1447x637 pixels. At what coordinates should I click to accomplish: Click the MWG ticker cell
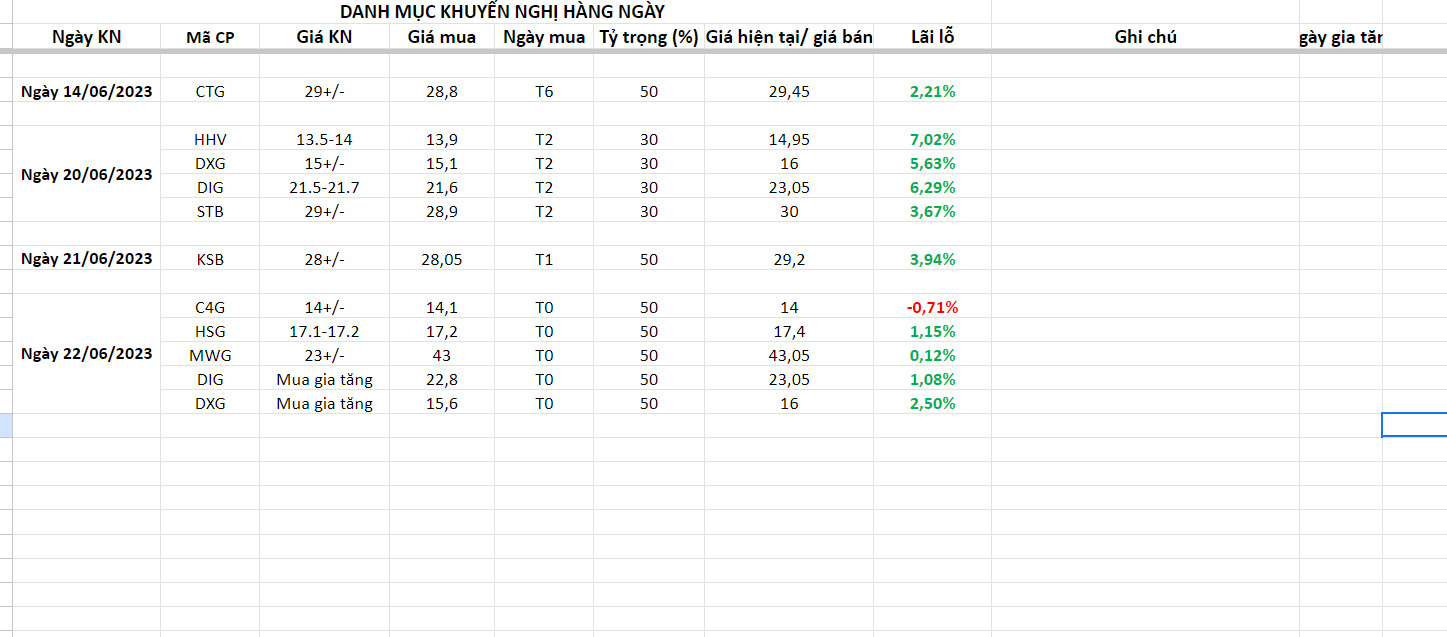click(210, 355)
